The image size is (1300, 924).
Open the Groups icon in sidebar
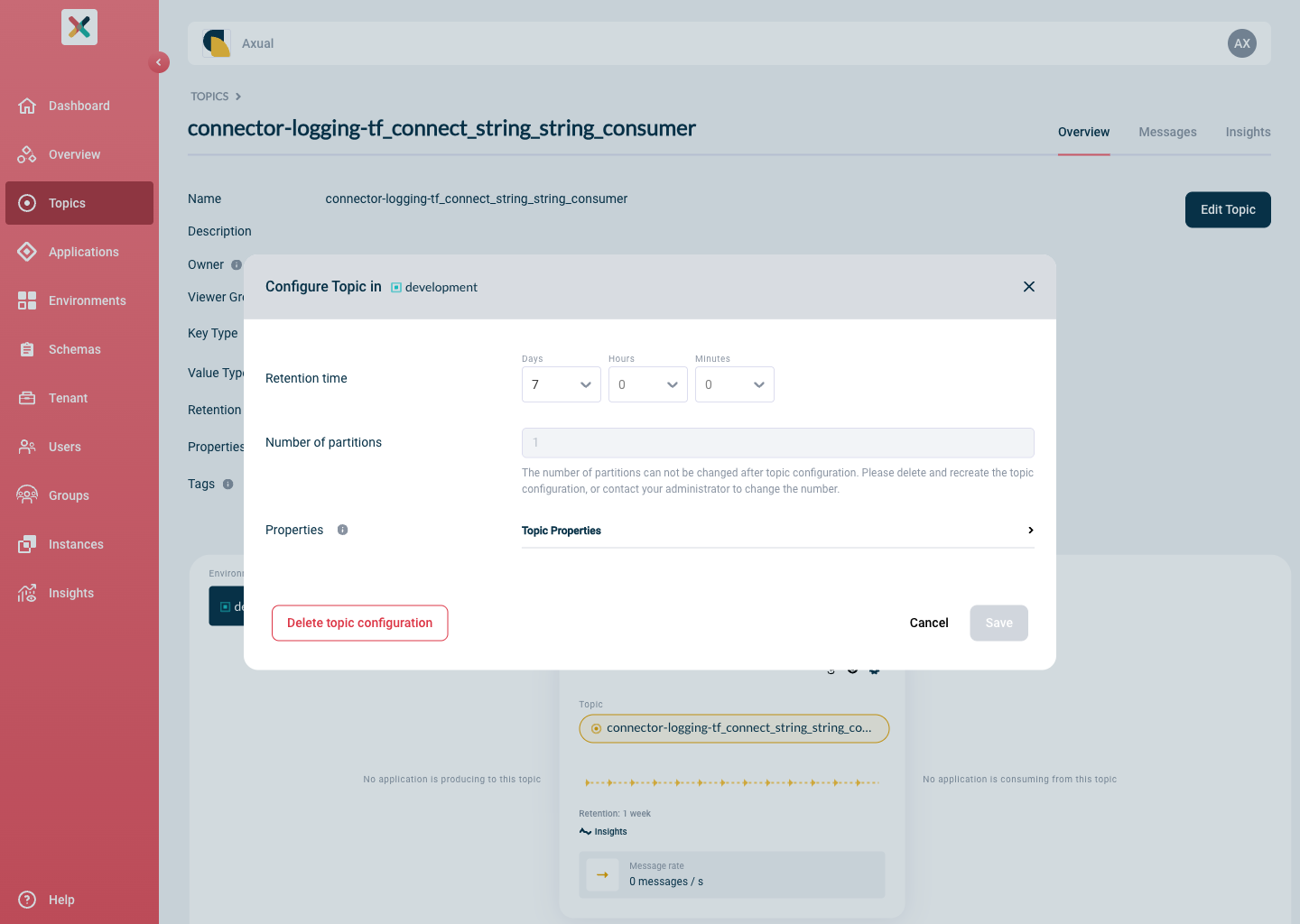point(27,495)
